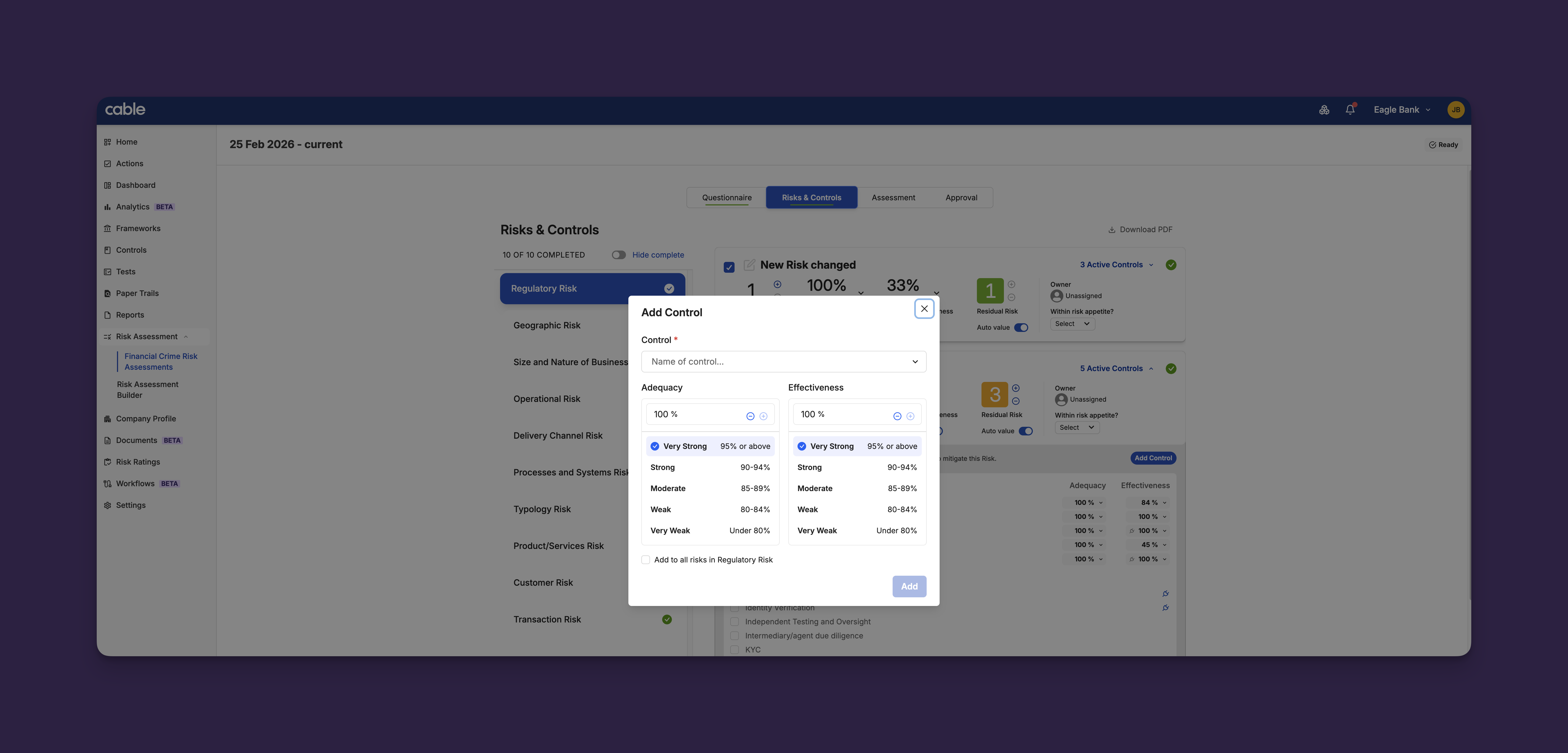1568x753 pixels.
Task: Select the Strong 90-94% Adequacy row
Action: 710,468
